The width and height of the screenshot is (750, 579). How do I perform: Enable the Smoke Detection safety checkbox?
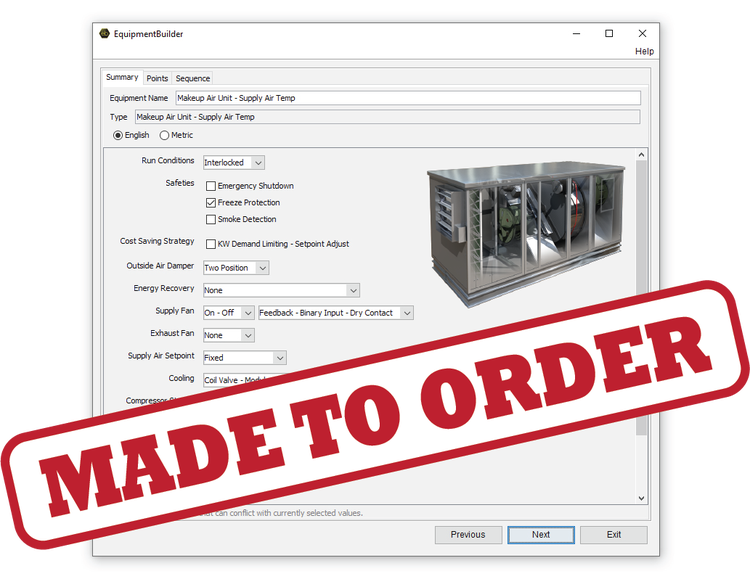coord(211,220)
